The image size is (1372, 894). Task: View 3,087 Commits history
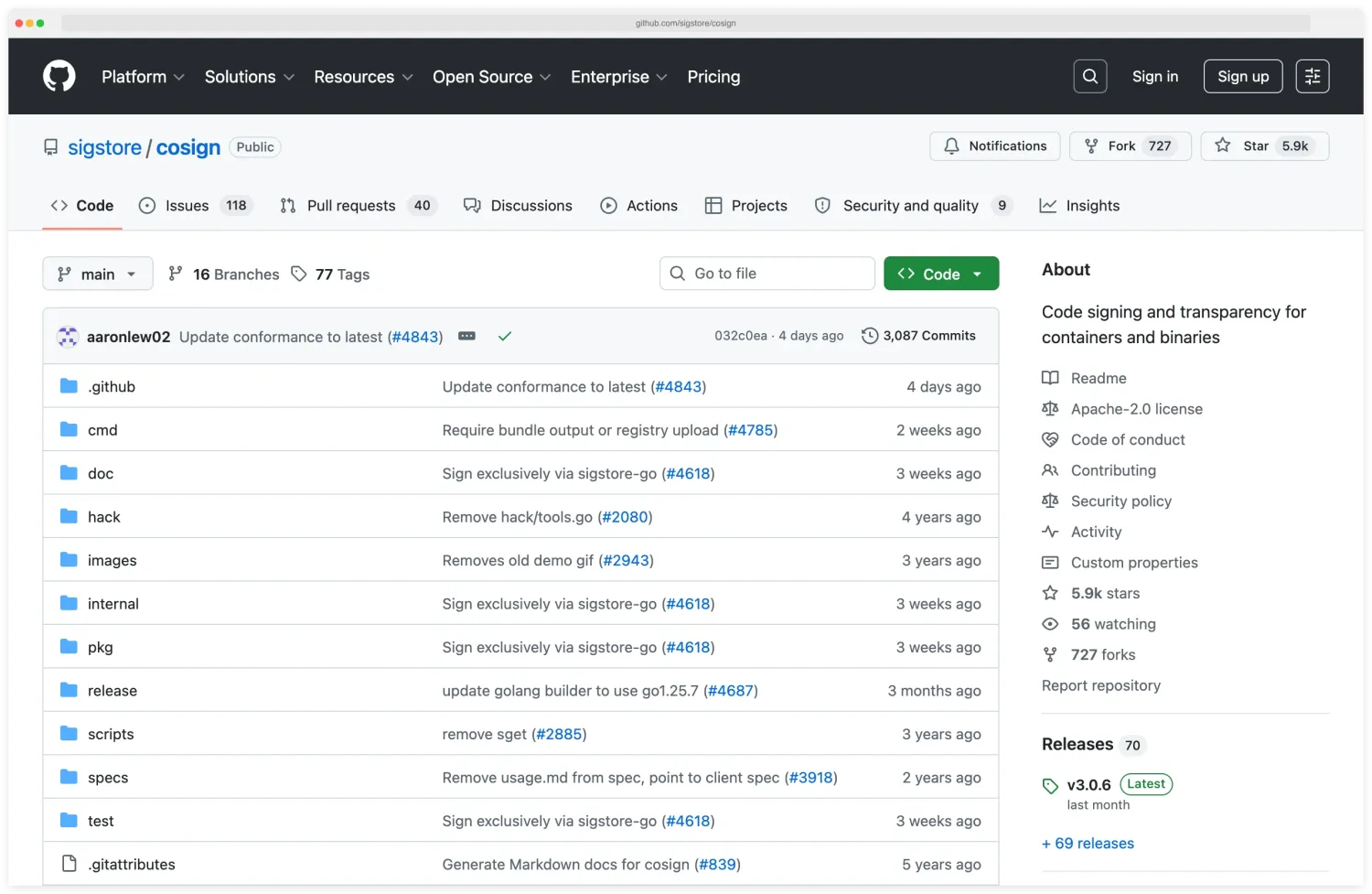tap(918, 336)
